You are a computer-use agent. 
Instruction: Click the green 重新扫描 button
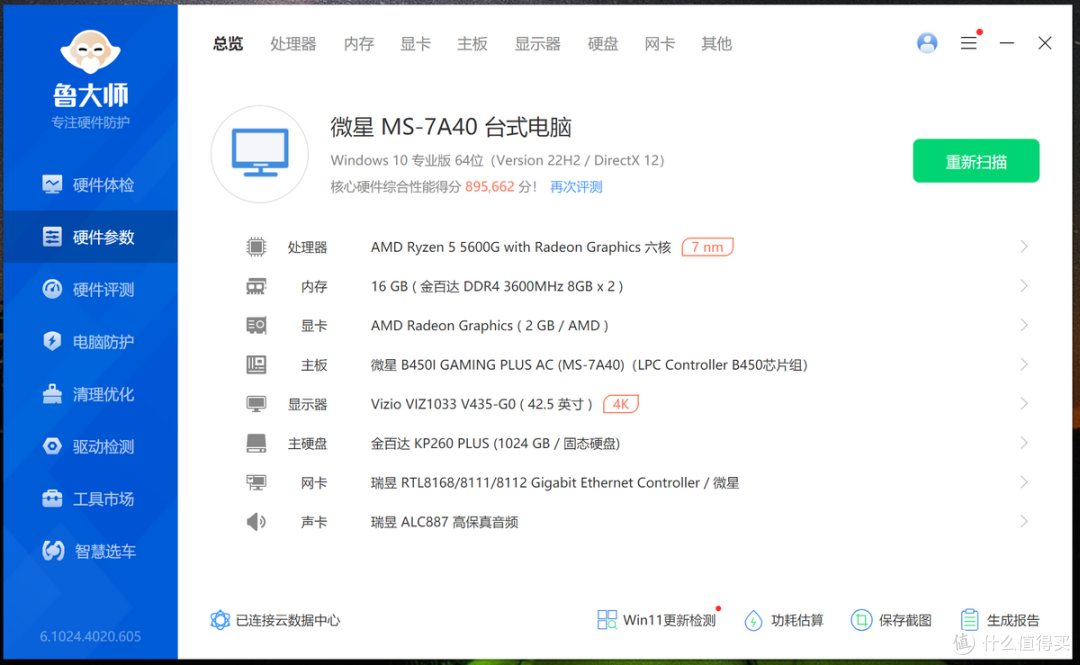(x=976, y=161)
